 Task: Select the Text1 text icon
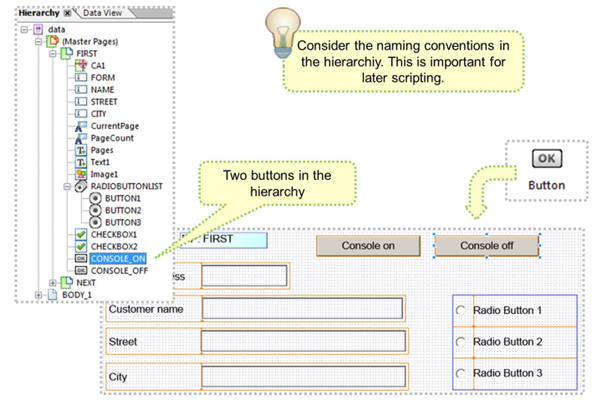pyautogui.click(x=81, y=162)
